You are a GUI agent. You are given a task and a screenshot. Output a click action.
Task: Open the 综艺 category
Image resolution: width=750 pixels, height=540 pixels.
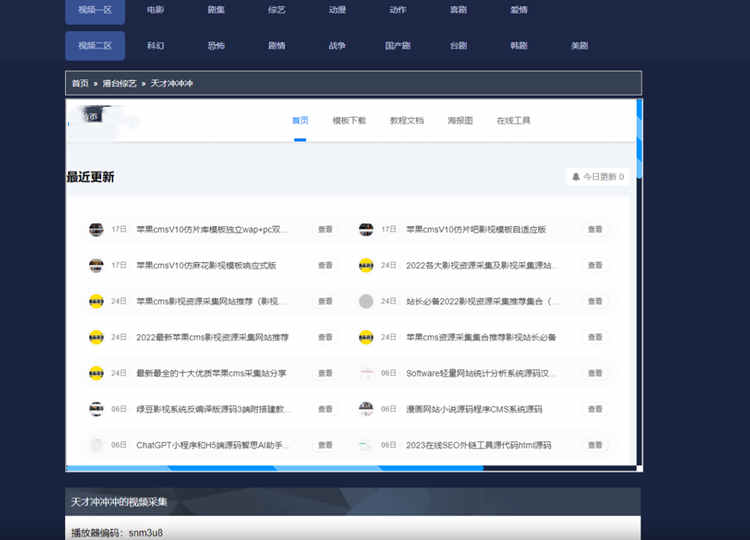(x=275, y=10)
